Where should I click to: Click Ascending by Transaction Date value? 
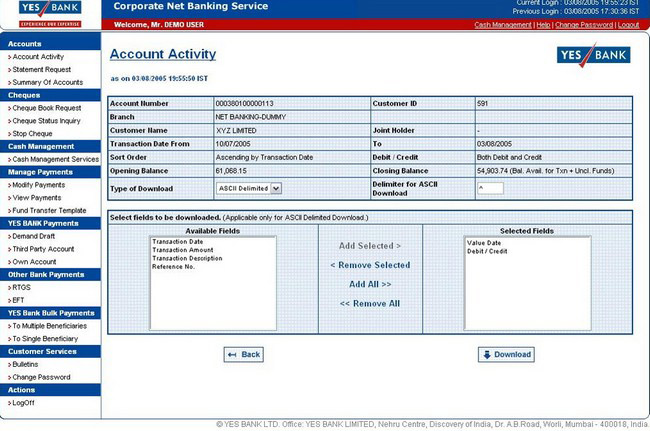coord(264,157)
